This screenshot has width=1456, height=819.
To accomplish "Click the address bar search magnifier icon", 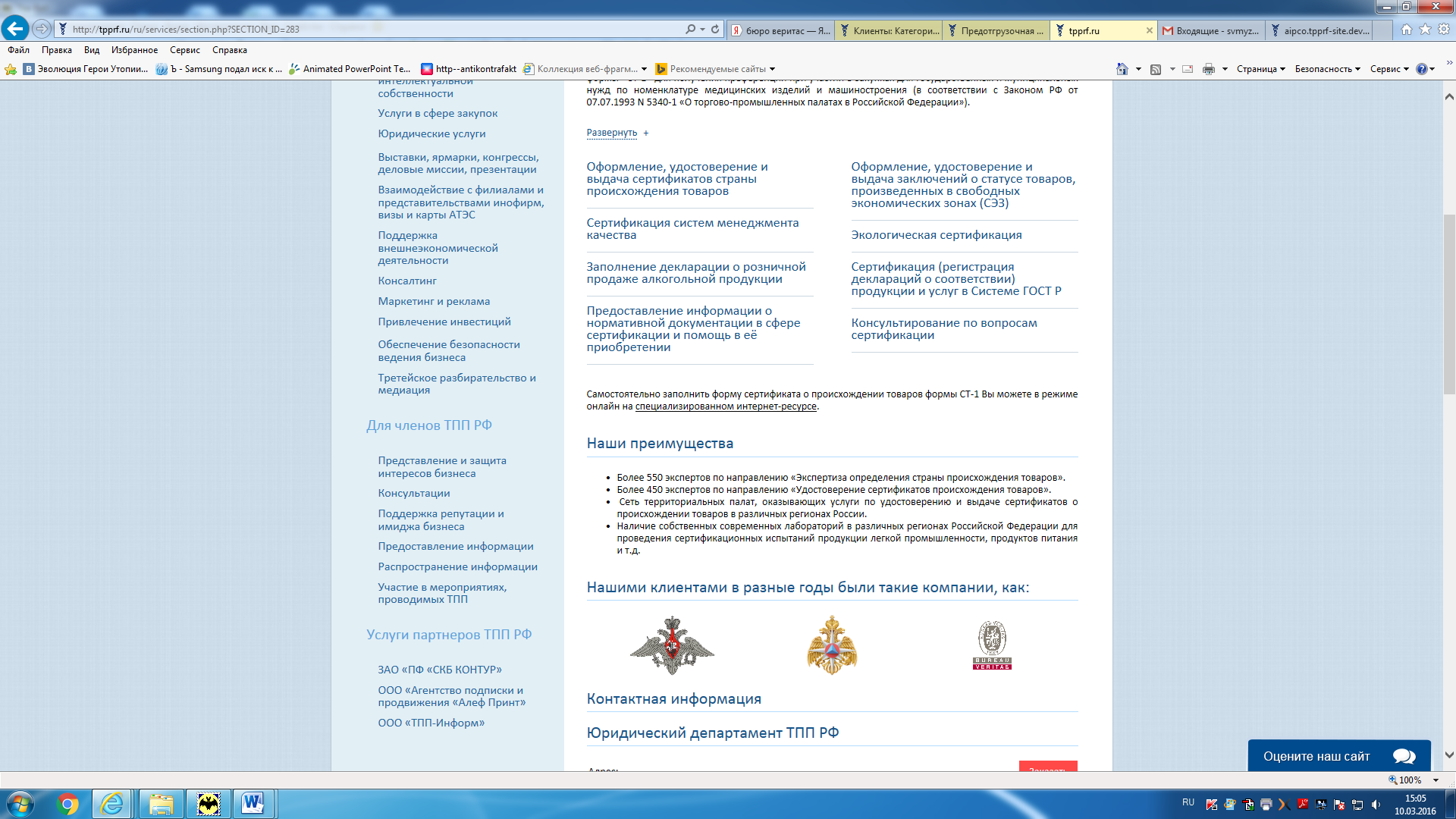I will coord(690,29).
